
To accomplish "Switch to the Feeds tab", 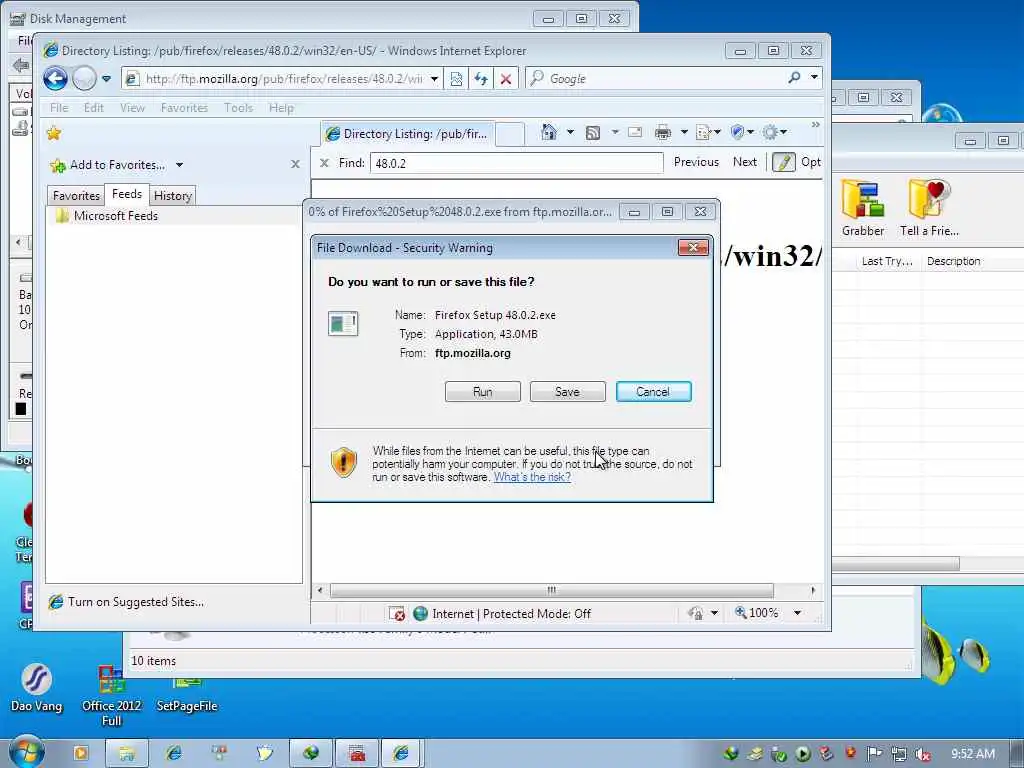I will pos(127,194).
